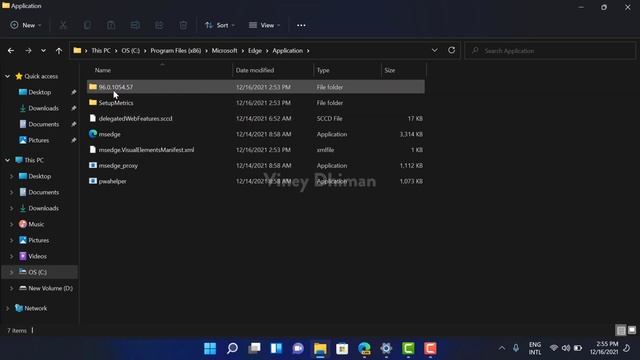This screenshot has height=360, width=640.
Task: Open Desktop under Quick access
Action: [40, 92]
